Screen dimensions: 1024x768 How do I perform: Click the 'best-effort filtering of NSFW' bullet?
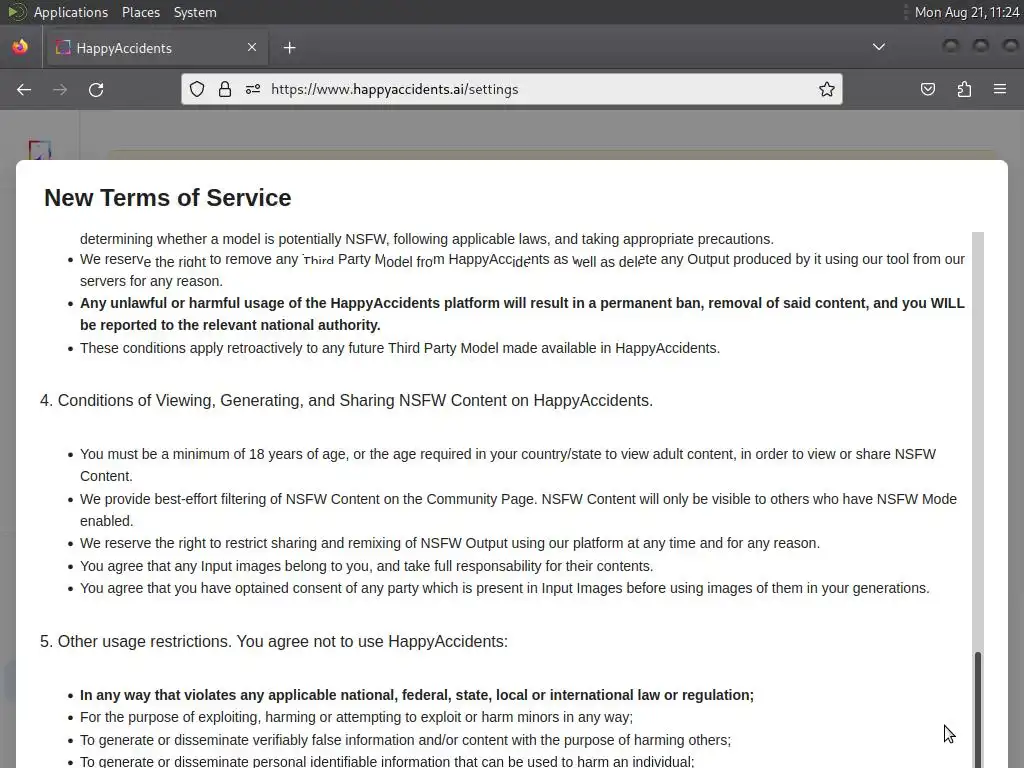[x=519, y=510]
